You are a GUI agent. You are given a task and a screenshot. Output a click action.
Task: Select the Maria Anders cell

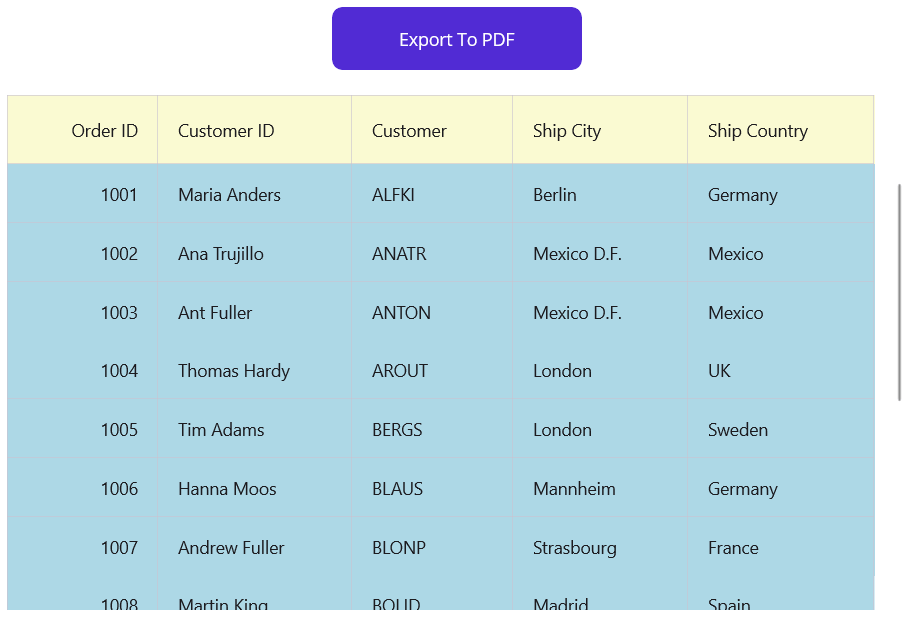click(229, 195)
